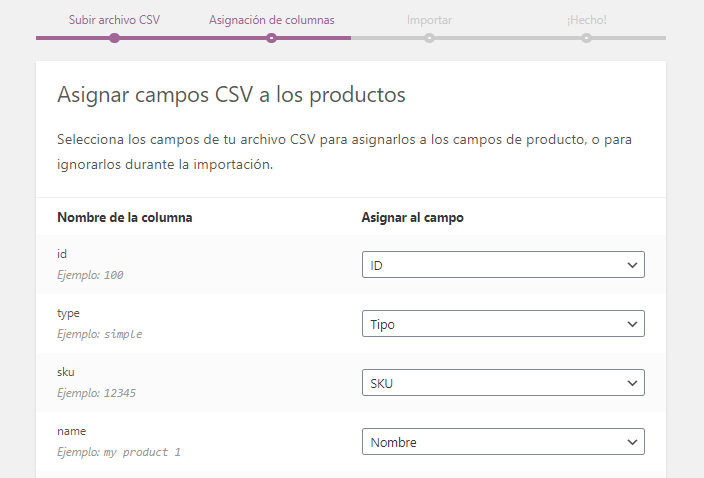Select the 'Asignación de columnas' step

click(x=271, y=19)
